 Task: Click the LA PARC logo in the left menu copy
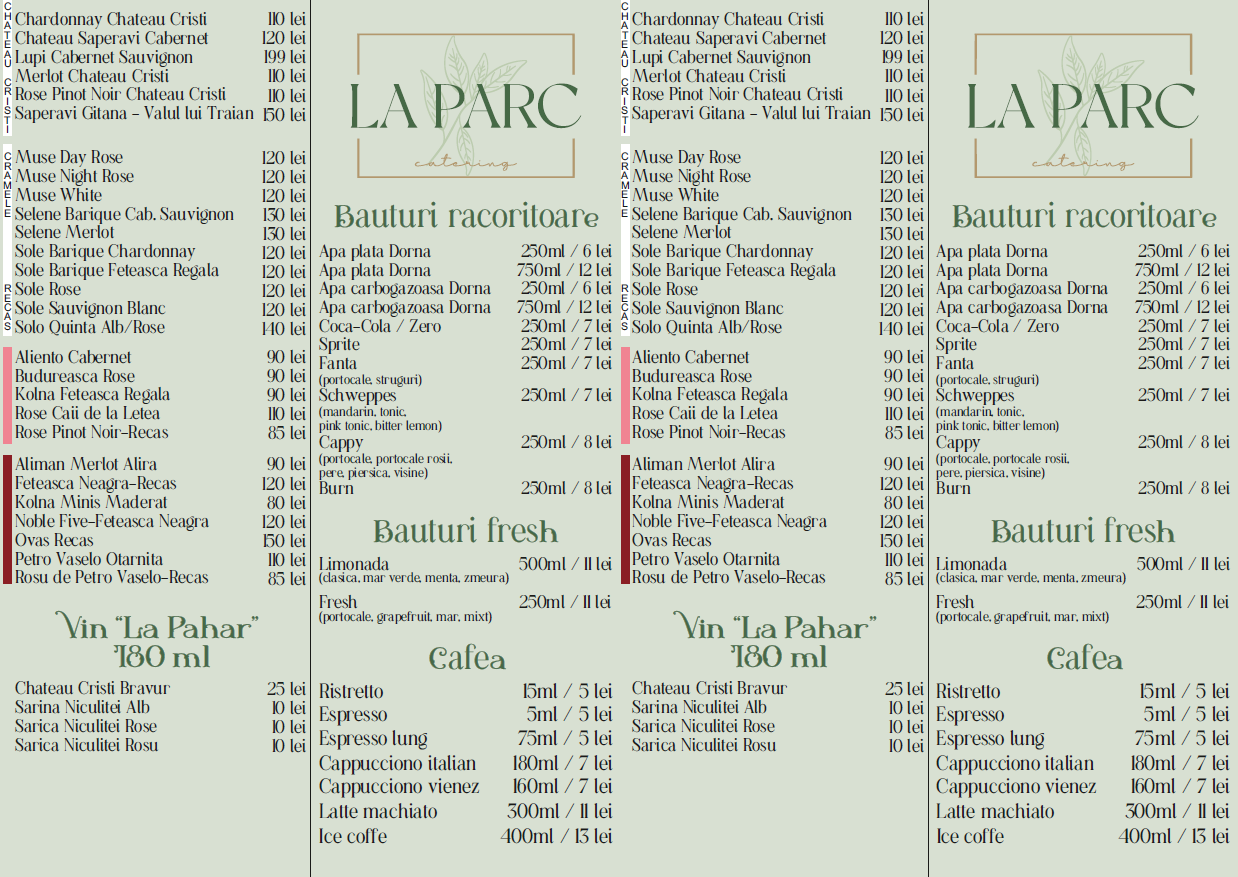tap(466, 105)
